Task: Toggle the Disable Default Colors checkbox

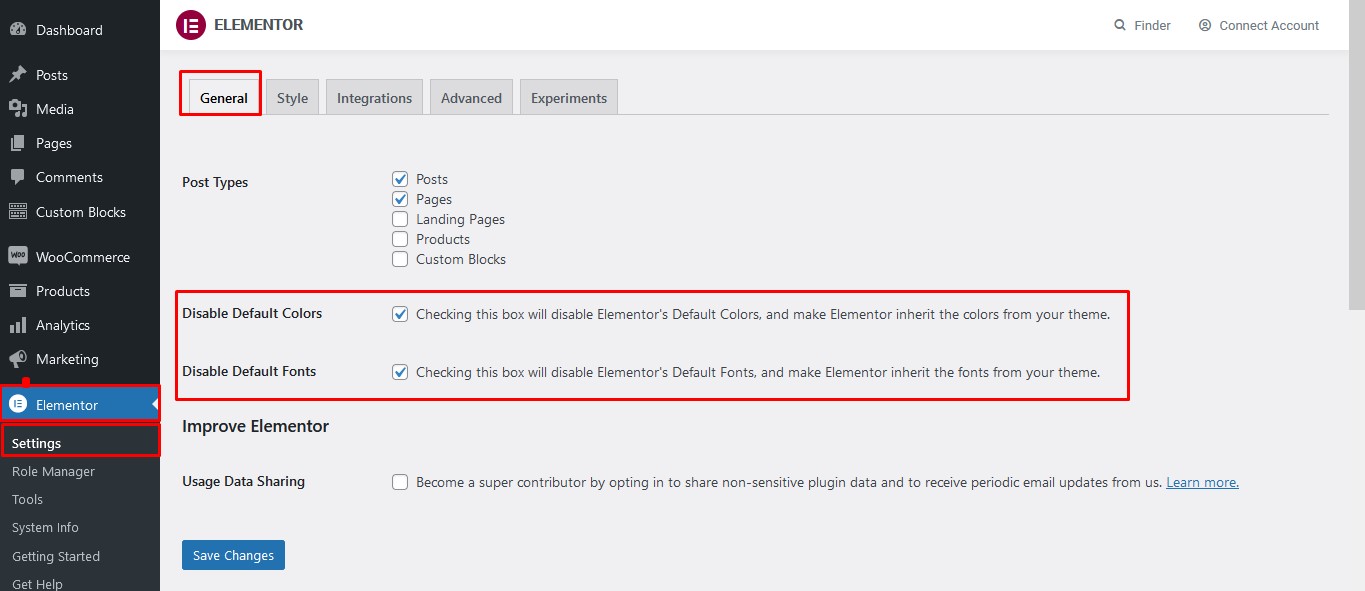Action: point(400,314)
